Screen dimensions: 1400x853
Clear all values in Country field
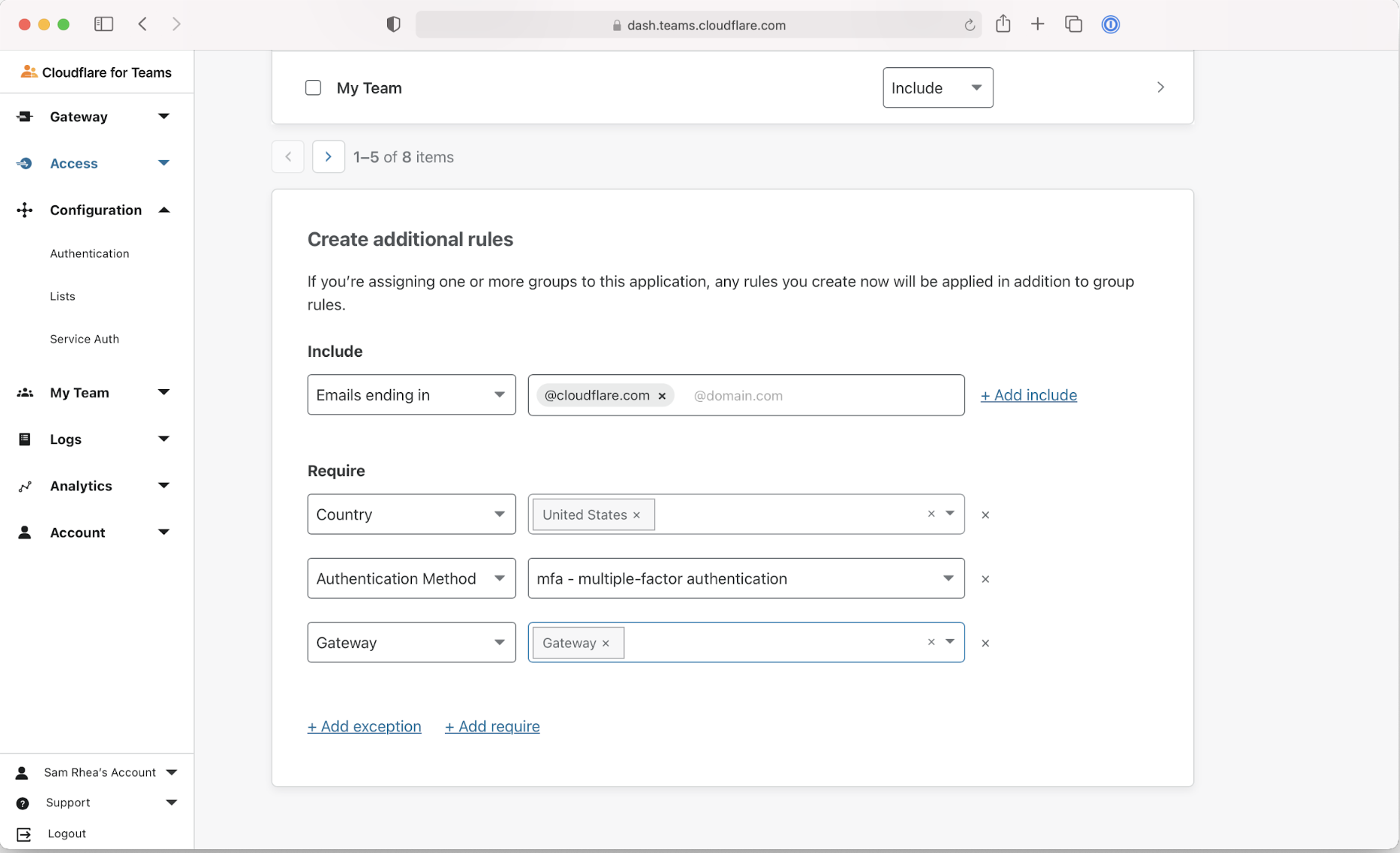click(931, 514)
